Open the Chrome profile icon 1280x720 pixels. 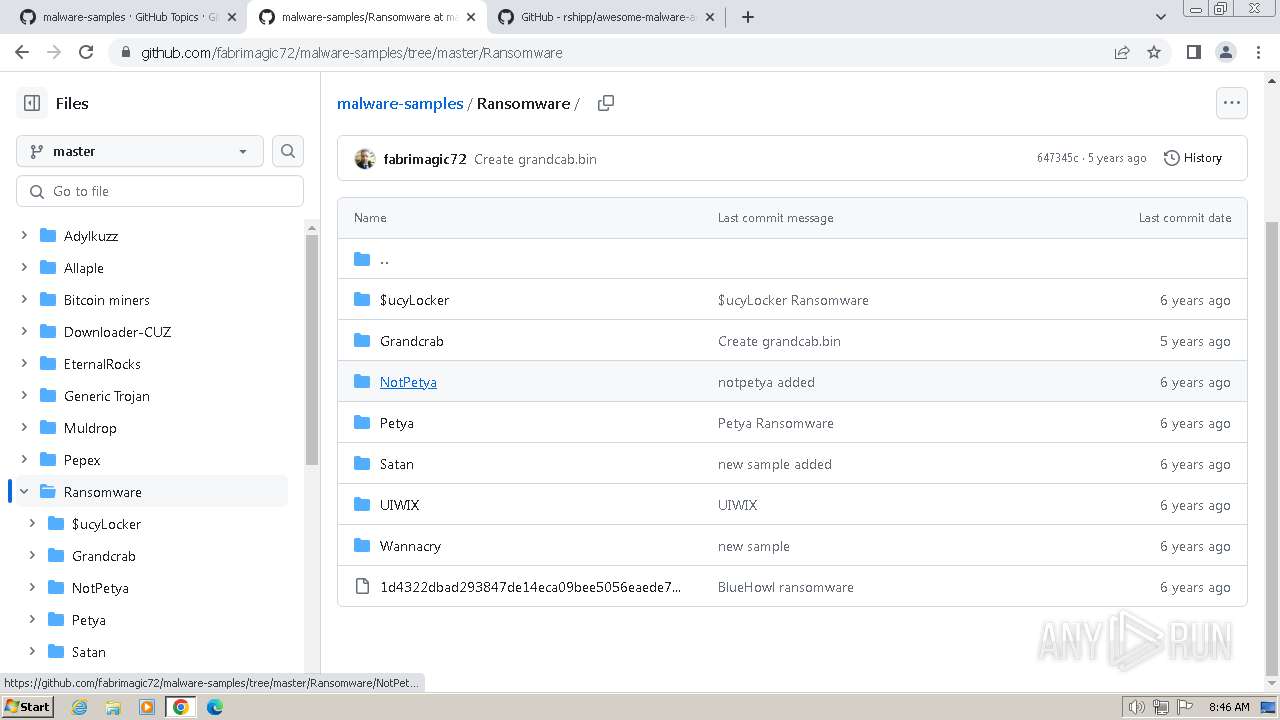[1226, 52]
